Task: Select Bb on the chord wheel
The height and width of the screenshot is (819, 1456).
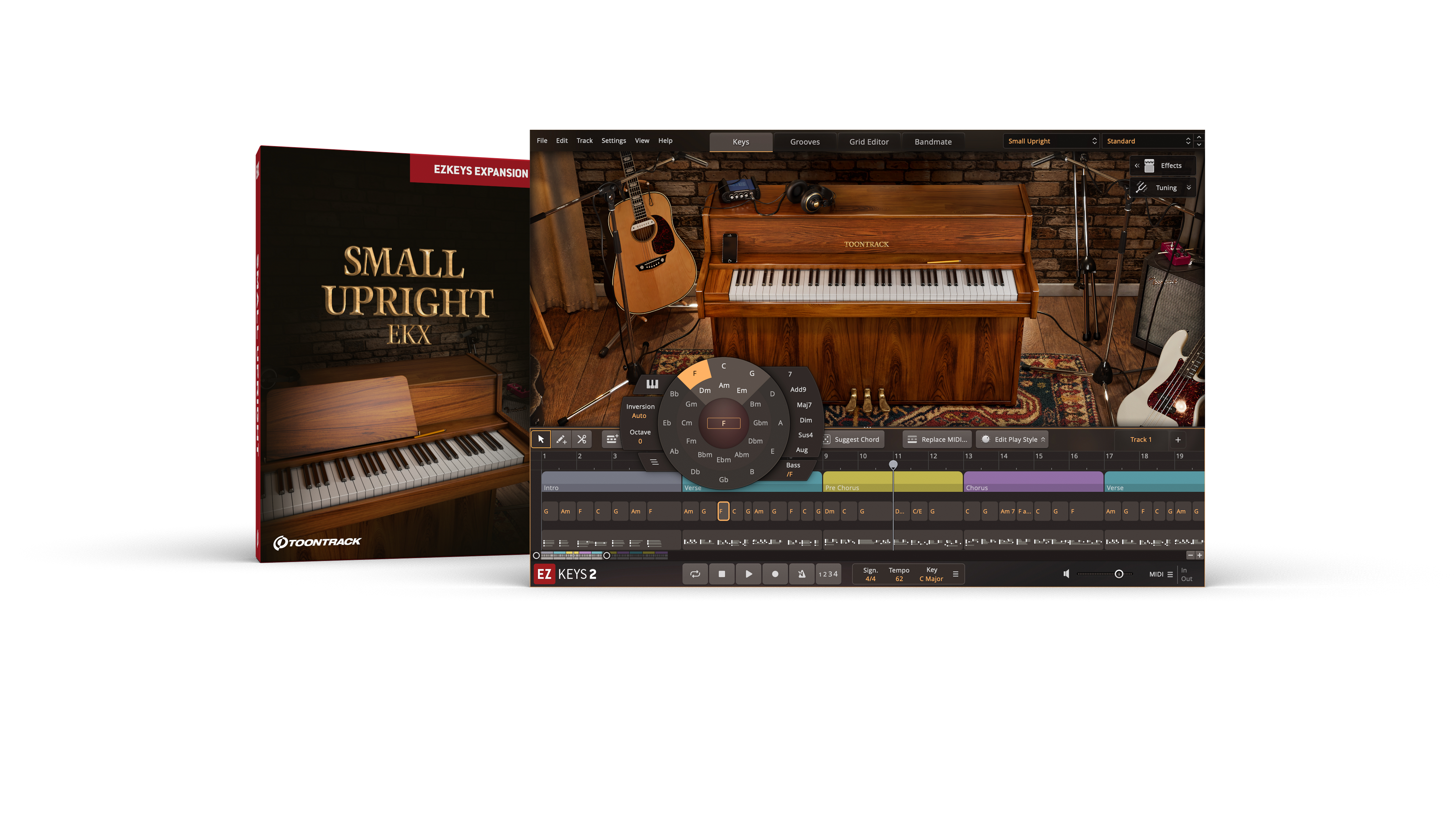Action: tap(674, 394)
